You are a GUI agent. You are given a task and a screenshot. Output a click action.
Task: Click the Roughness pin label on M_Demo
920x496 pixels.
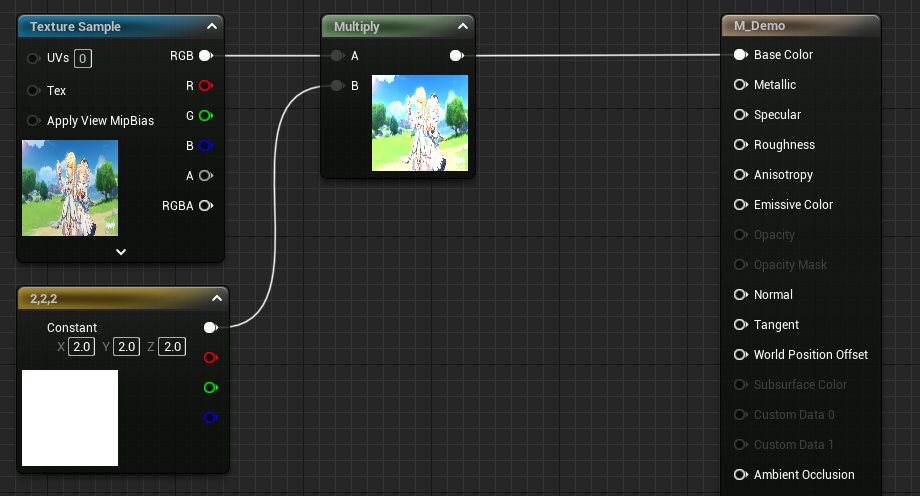point(784,145)
